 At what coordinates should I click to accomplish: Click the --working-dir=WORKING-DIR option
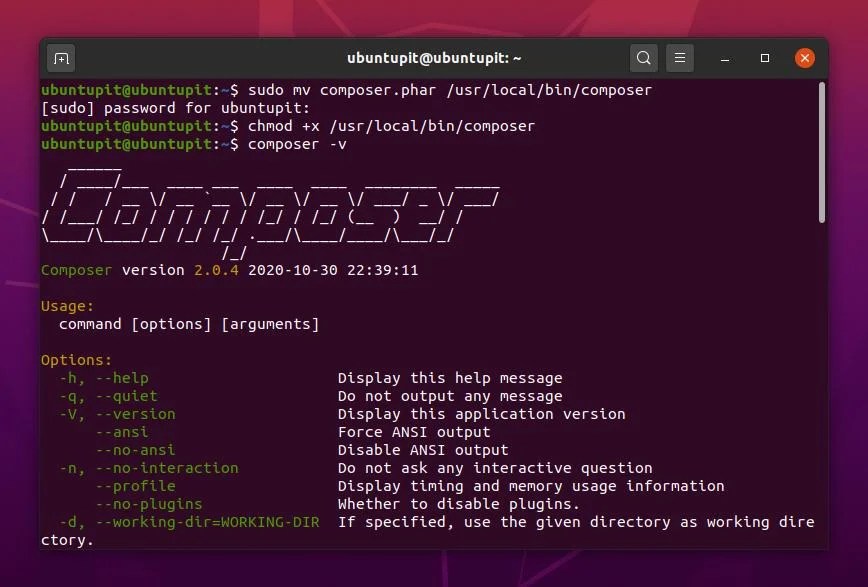[x=207, y=522]
